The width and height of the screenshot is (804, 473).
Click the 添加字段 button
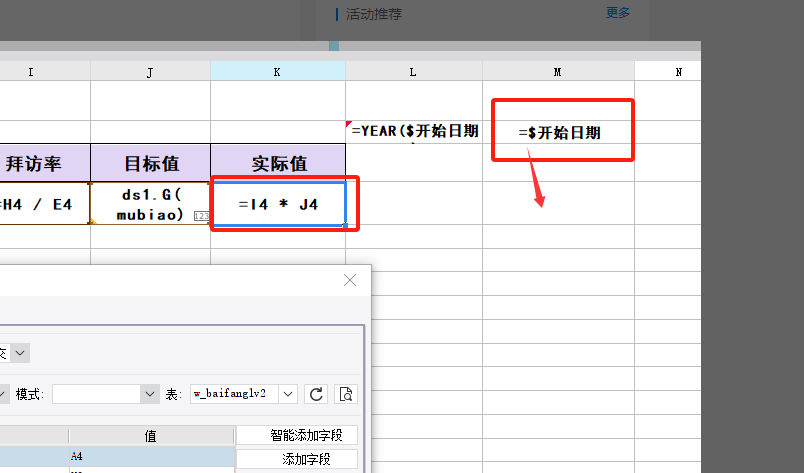click(296, 459)
